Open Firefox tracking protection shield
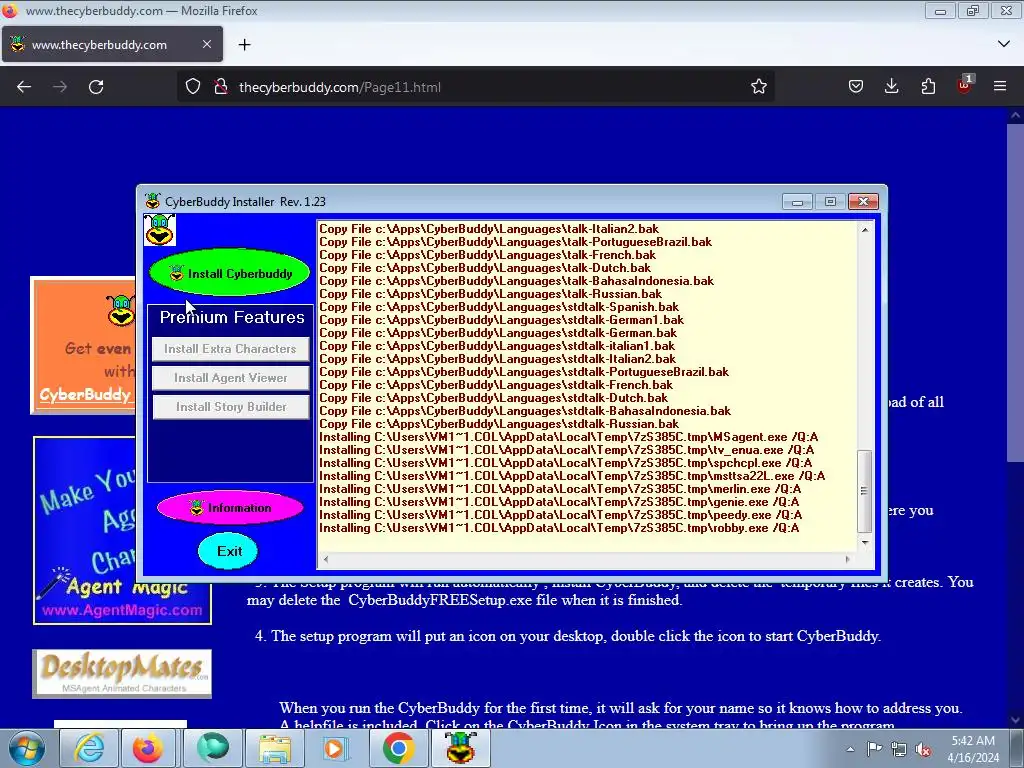1024x768 pixels. pyautogui.click(x=193, y=86)
